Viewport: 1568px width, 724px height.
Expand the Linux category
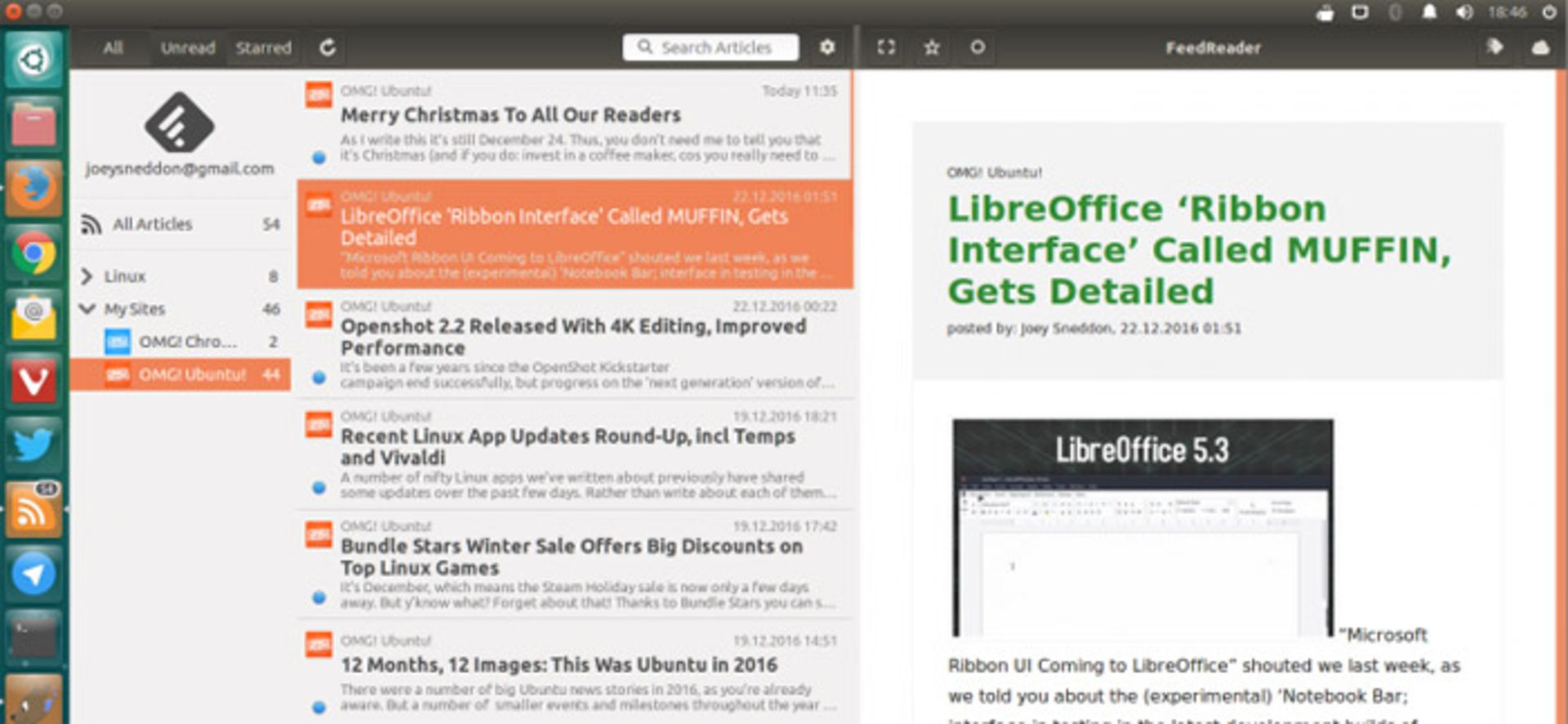point(87,276)
